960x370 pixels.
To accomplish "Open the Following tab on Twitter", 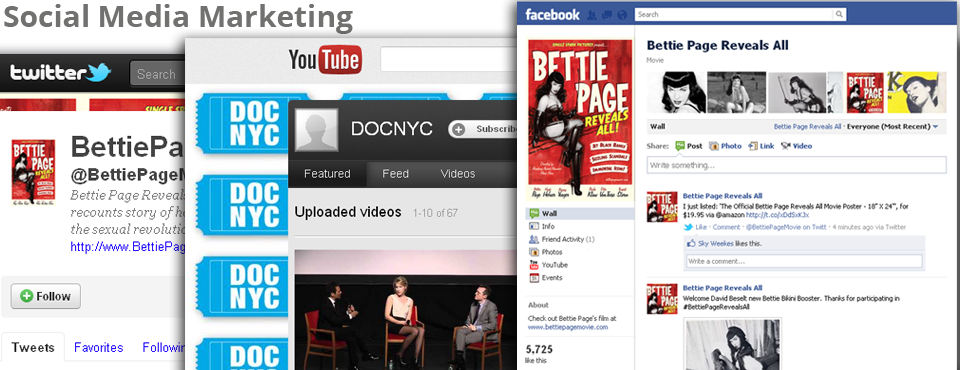I will (x=163, y=348).
